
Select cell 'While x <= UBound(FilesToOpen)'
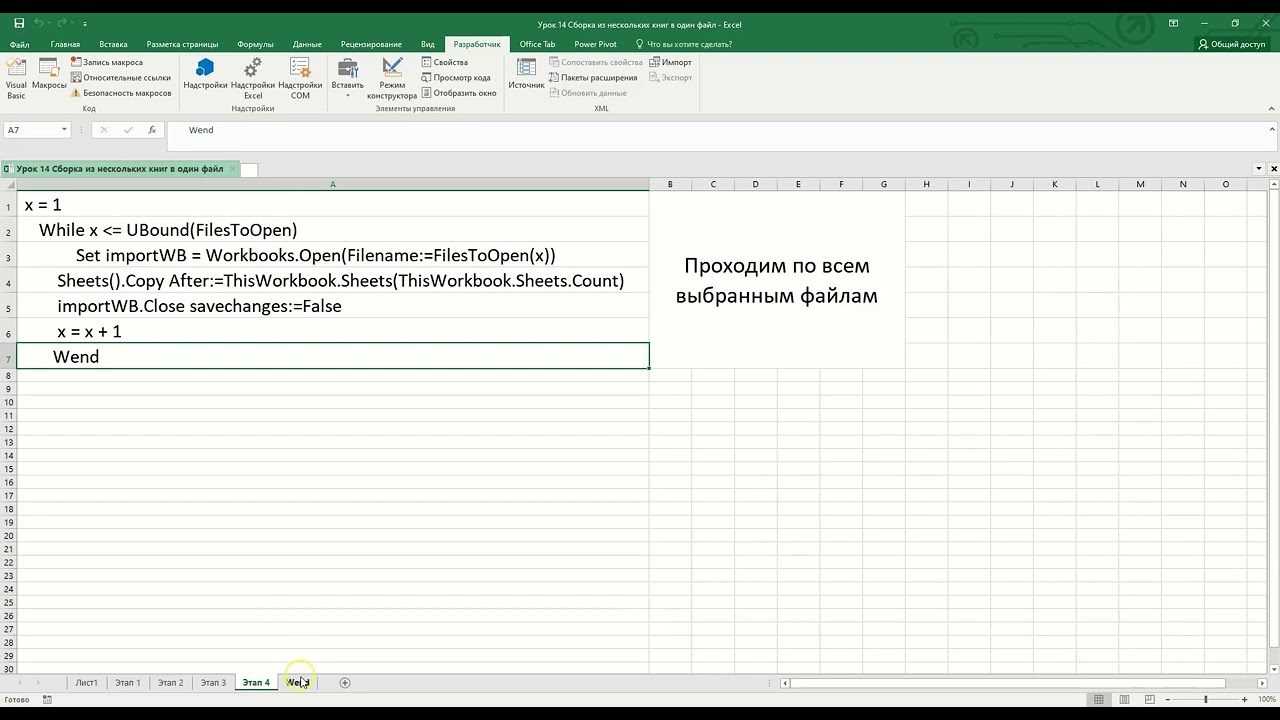click(x=333, y=231)
